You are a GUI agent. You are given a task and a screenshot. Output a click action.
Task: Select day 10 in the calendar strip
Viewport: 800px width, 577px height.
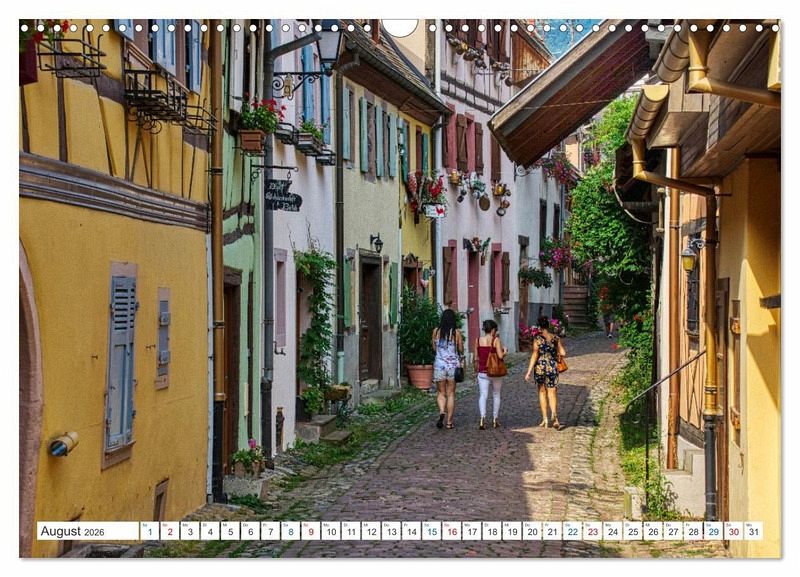coord(331,531)
